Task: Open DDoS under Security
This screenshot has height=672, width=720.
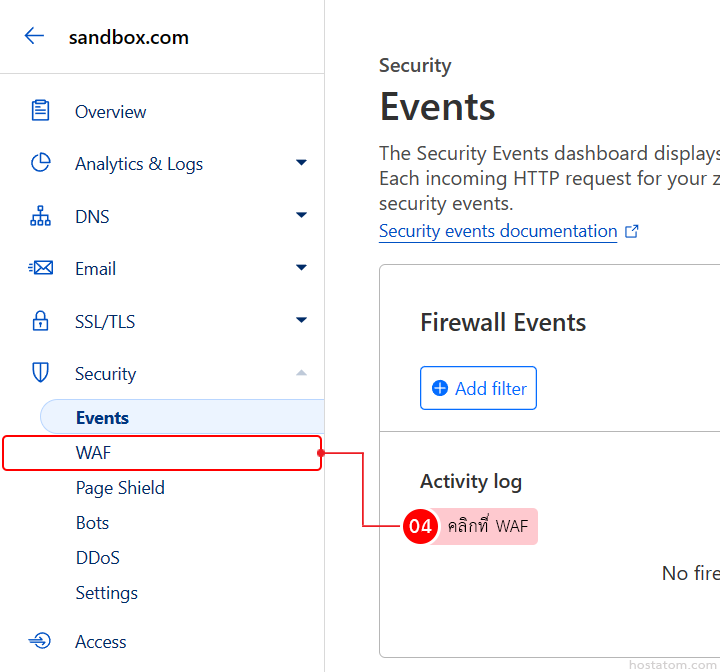Action: (97, 558)
